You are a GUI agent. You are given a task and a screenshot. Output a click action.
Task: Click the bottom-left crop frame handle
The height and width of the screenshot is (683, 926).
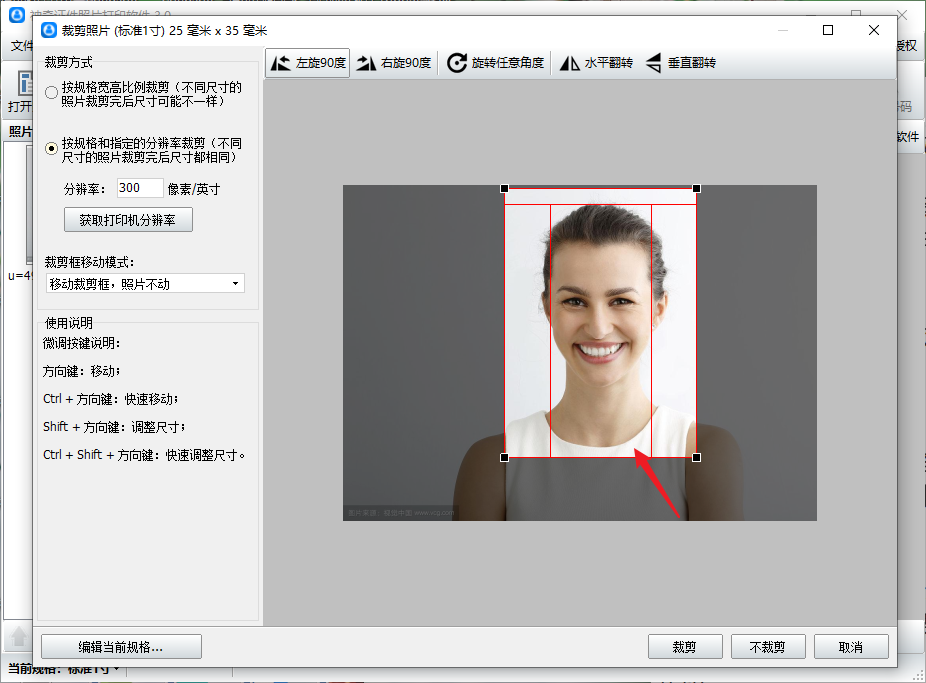click(504, 457)
